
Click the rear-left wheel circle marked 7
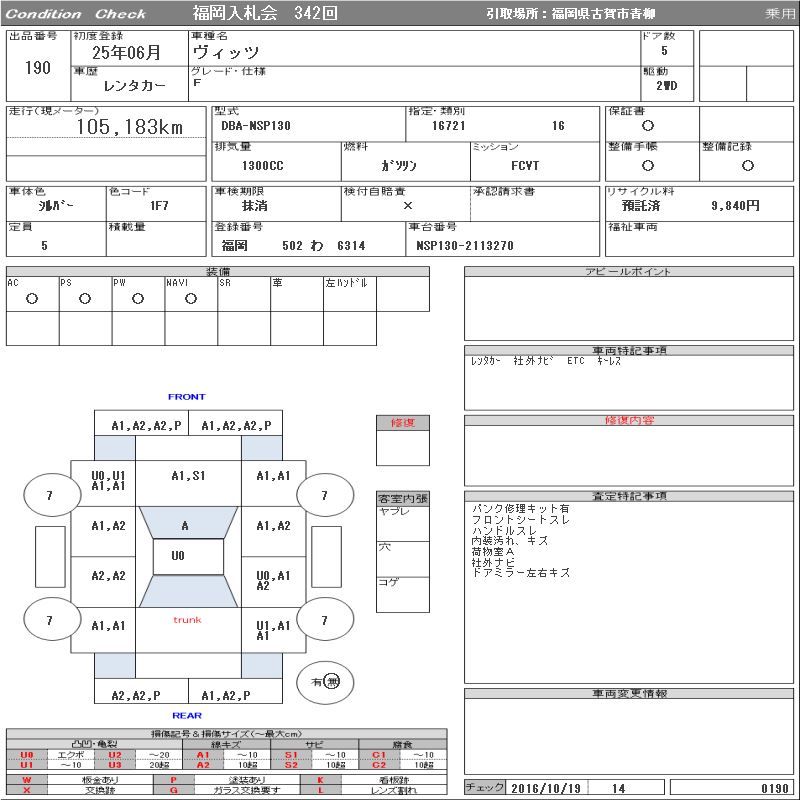pos(50,621)
